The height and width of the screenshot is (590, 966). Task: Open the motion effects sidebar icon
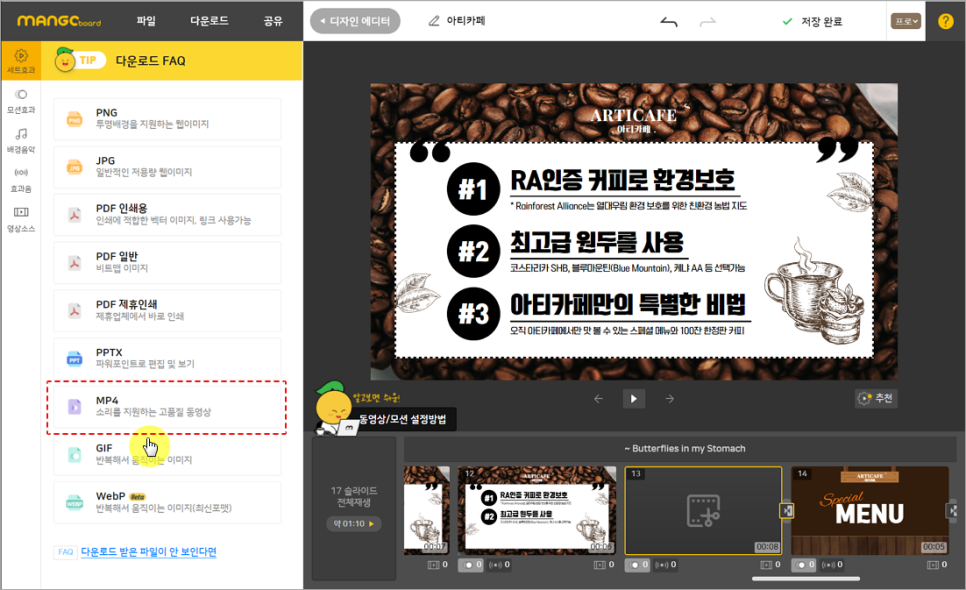point(21,94)
